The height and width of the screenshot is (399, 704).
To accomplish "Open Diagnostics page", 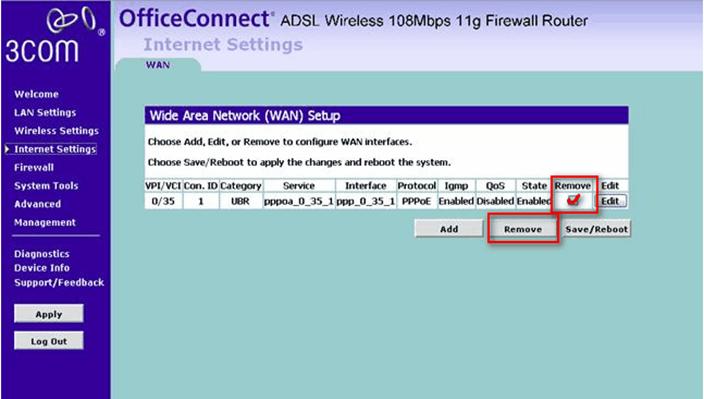I will click(x=42, y=254).
